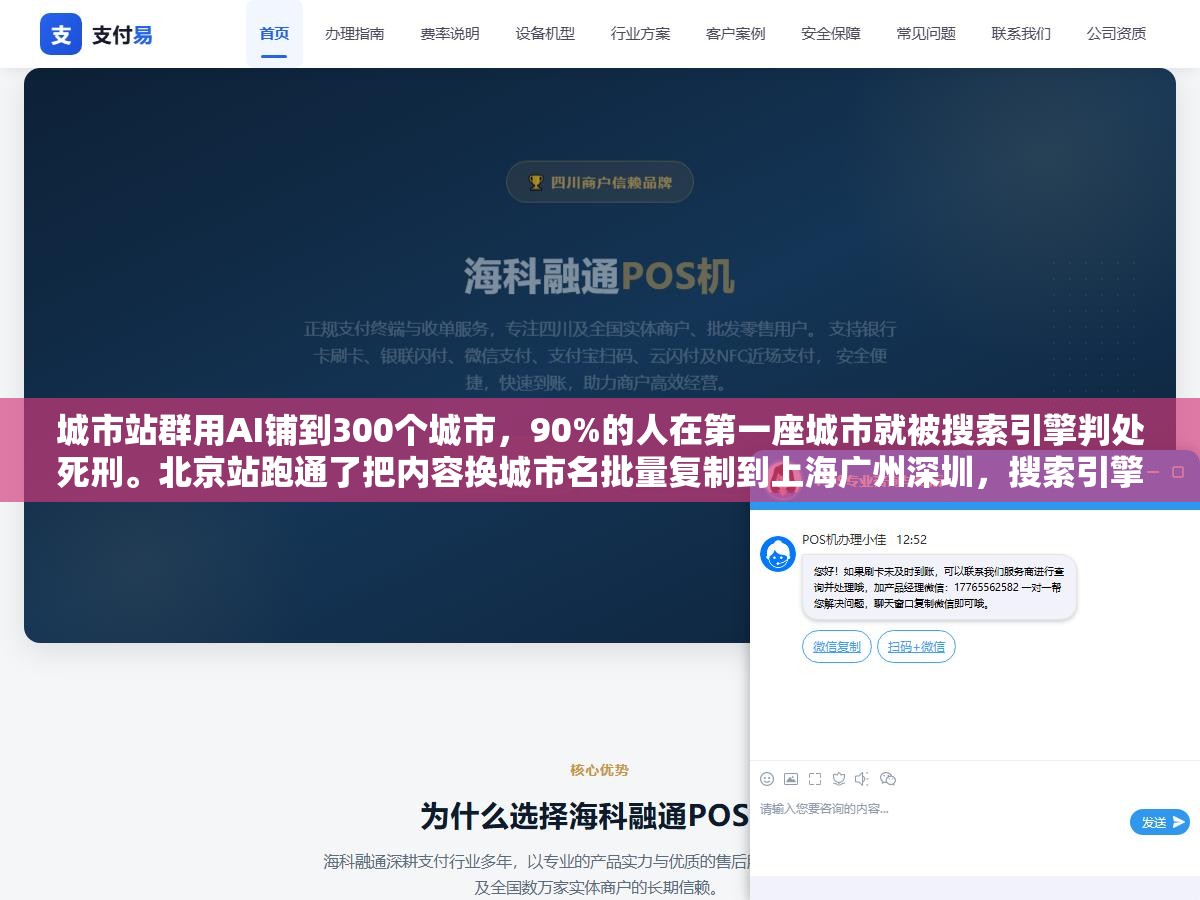The height and width of the screenshot is (900, 1200).
Task: Click the 12:52 chat timestamp
Action: coord(911,539)
